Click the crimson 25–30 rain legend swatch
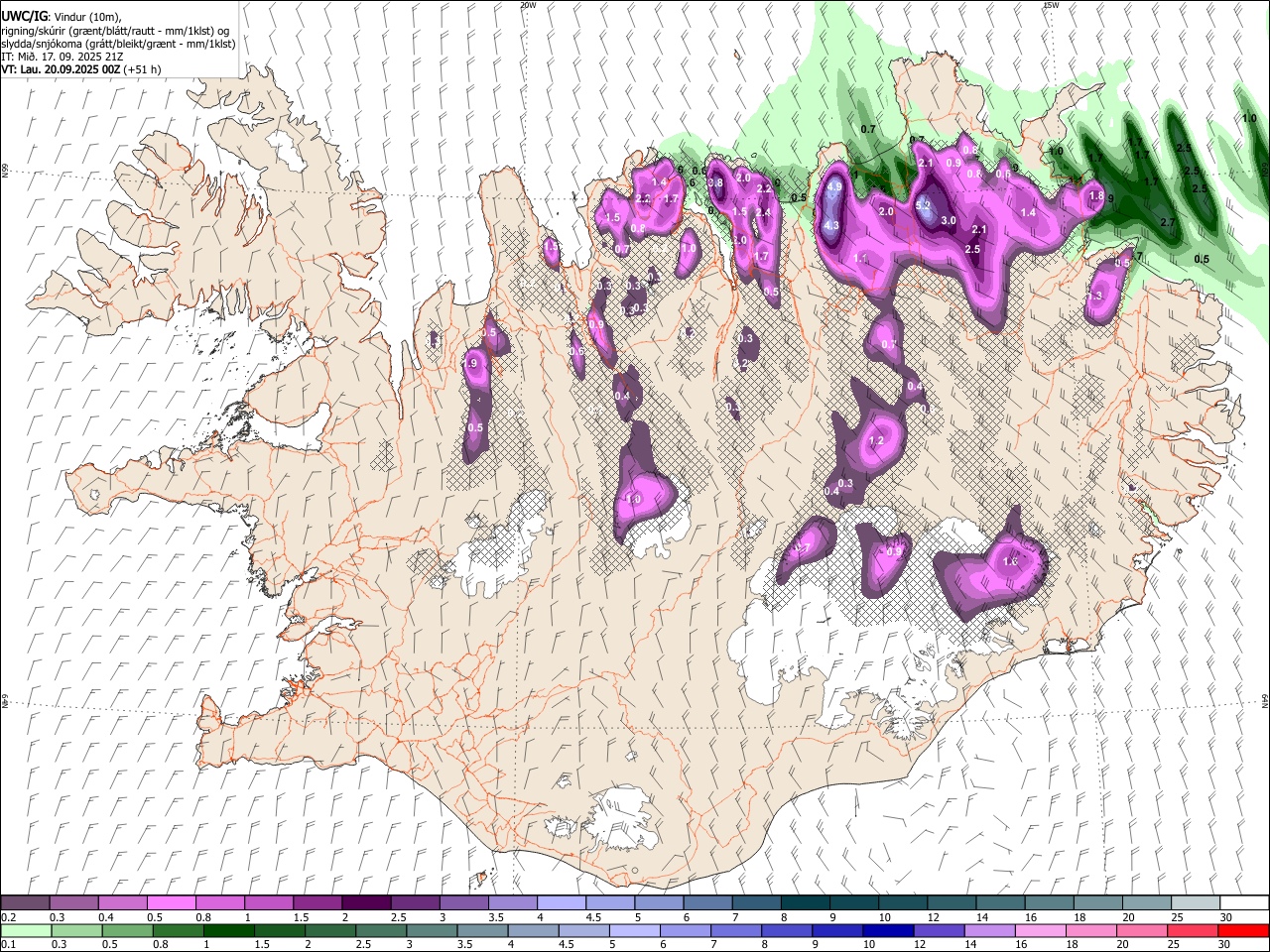1270x952 pixels. pyautogui.click(x=1192, y=931)
